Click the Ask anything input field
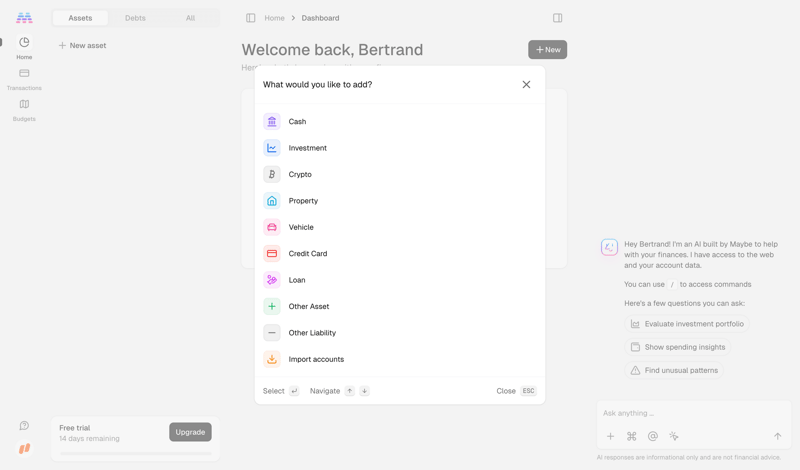 coord(694,413)
